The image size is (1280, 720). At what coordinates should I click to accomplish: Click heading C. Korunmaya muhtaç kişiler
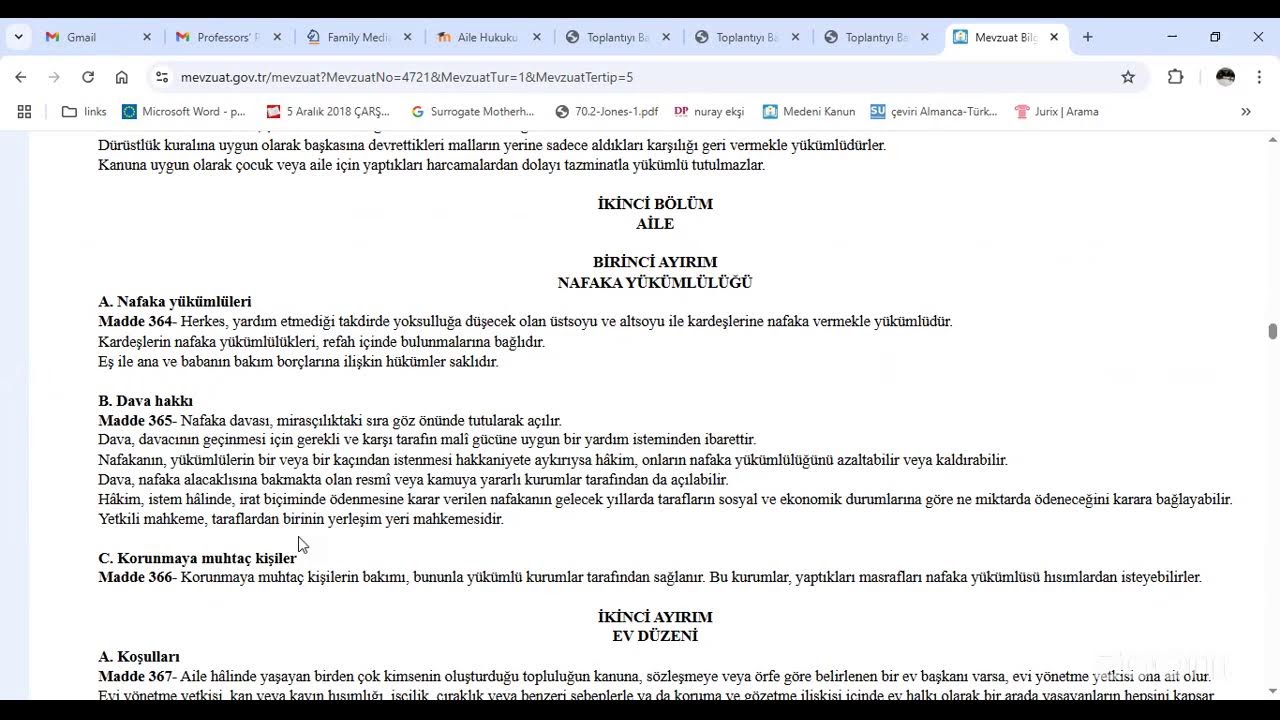point(197,558)
